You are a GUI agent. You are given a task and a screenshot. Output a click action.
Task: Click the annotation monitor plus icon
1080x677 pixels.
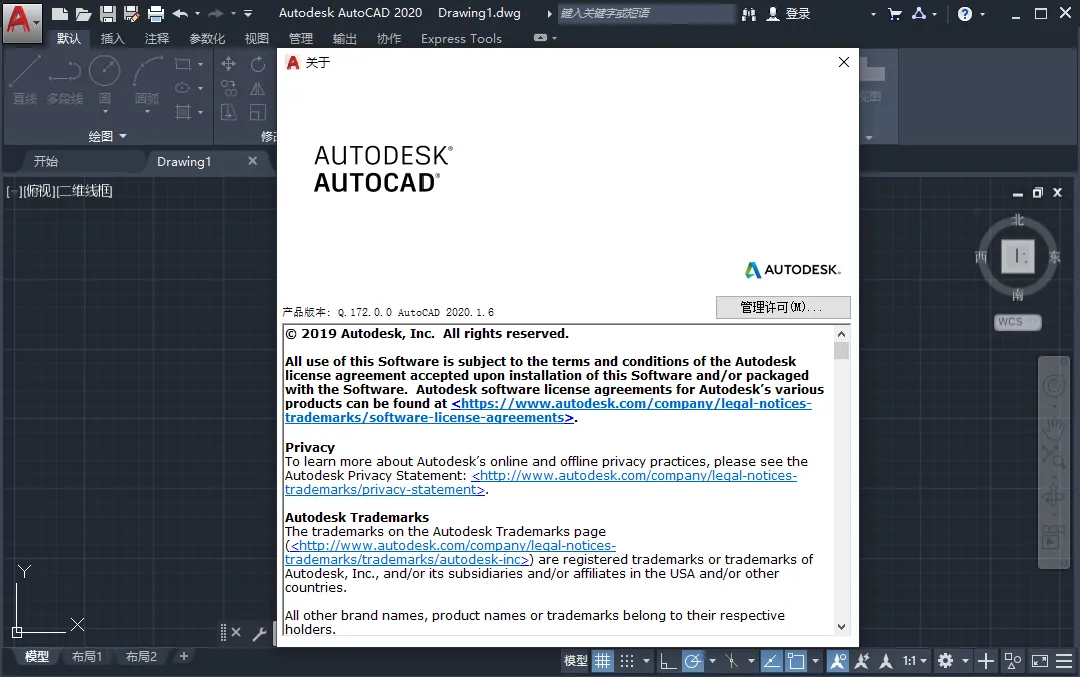986,661
